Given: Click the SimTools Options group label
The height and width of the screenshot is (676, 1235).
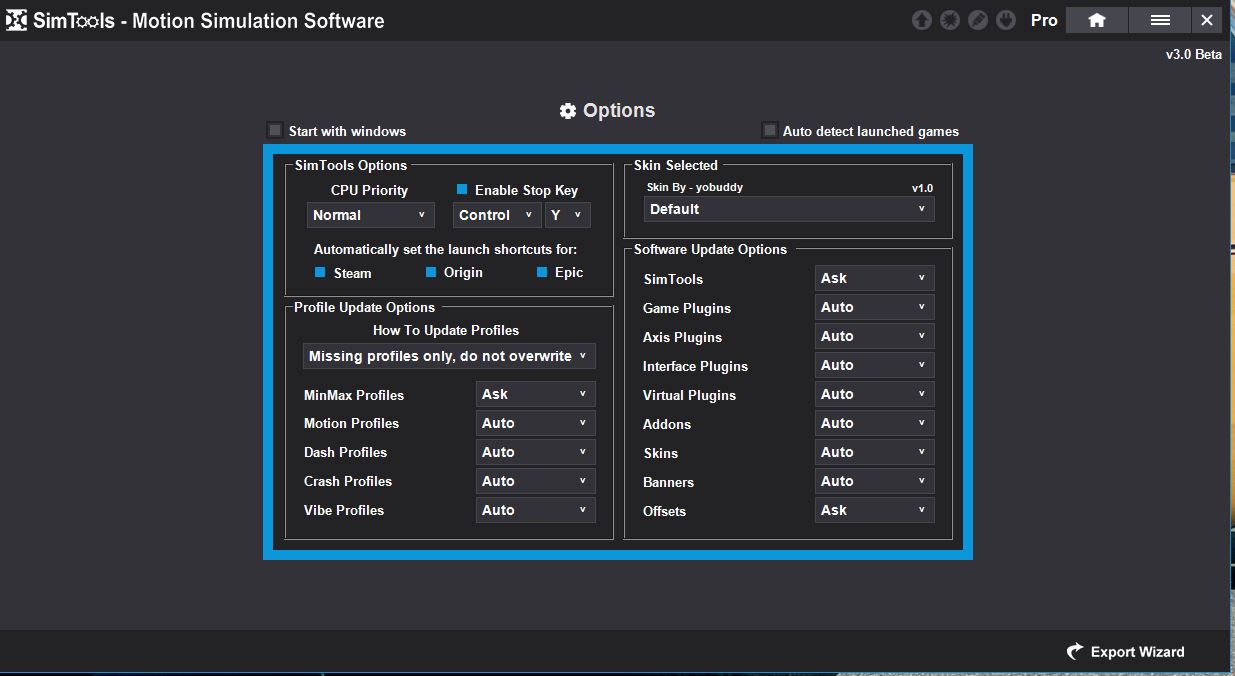Looking at the screenshot, I should (351, 165).
